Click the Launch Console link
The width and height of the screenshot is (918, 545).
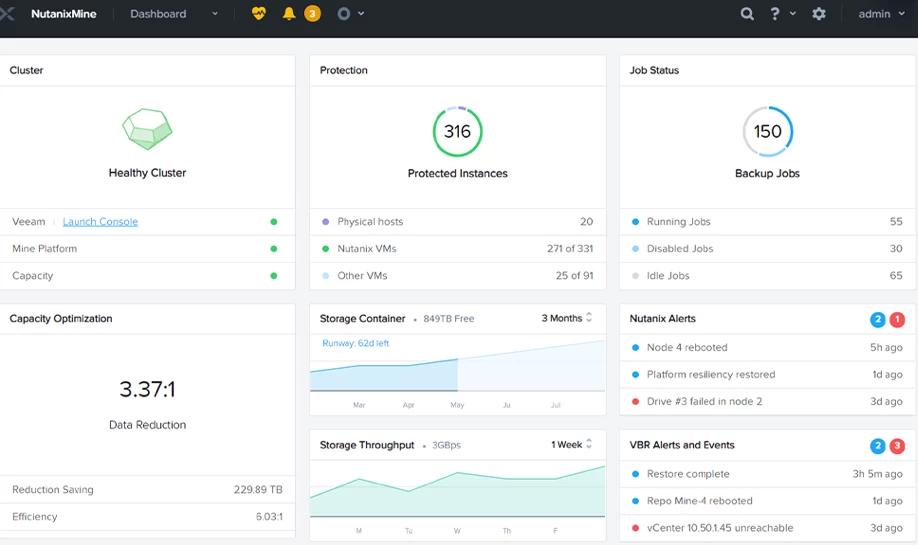tap(100, 222)
